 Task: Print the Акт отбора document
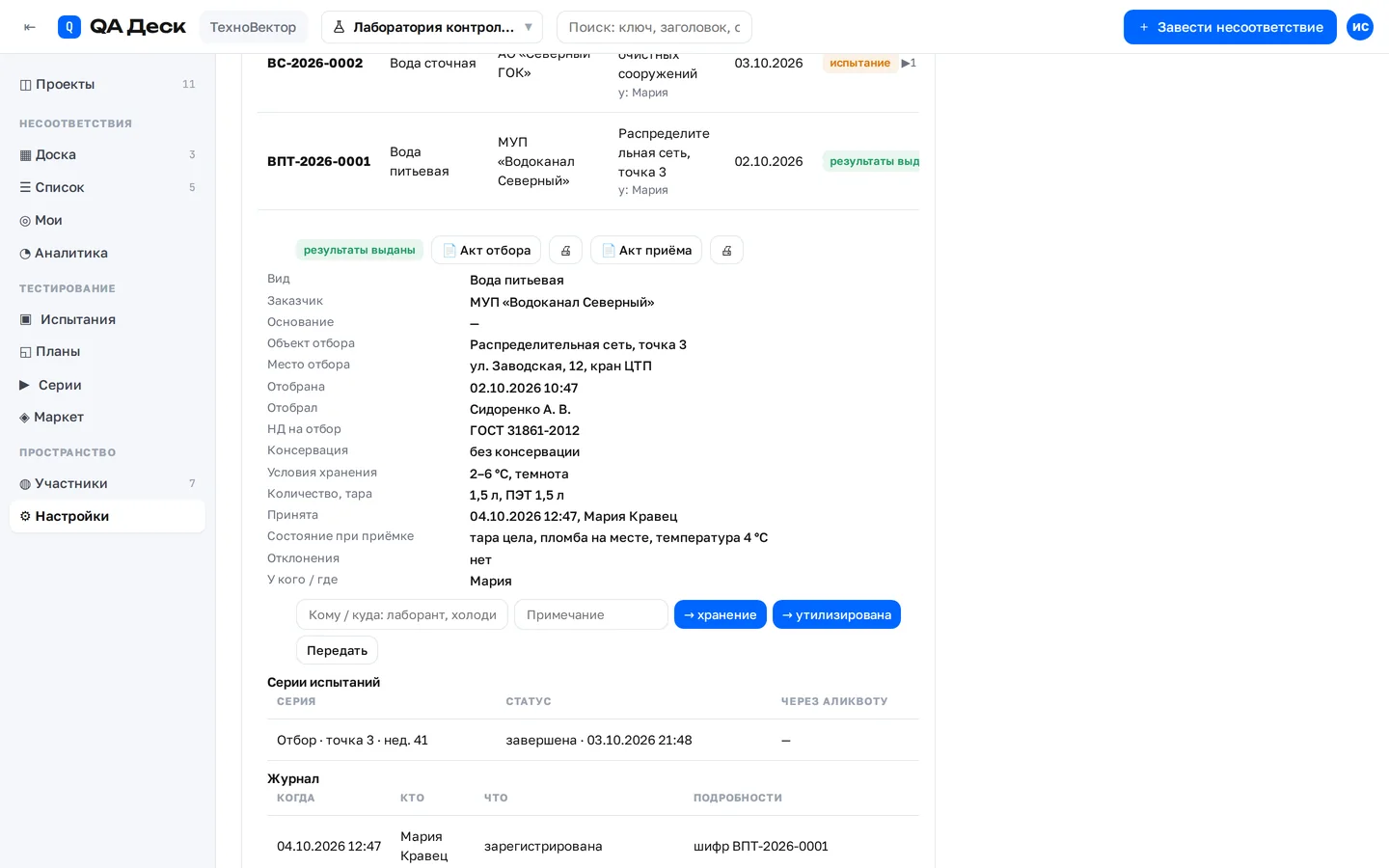point(566,251)
